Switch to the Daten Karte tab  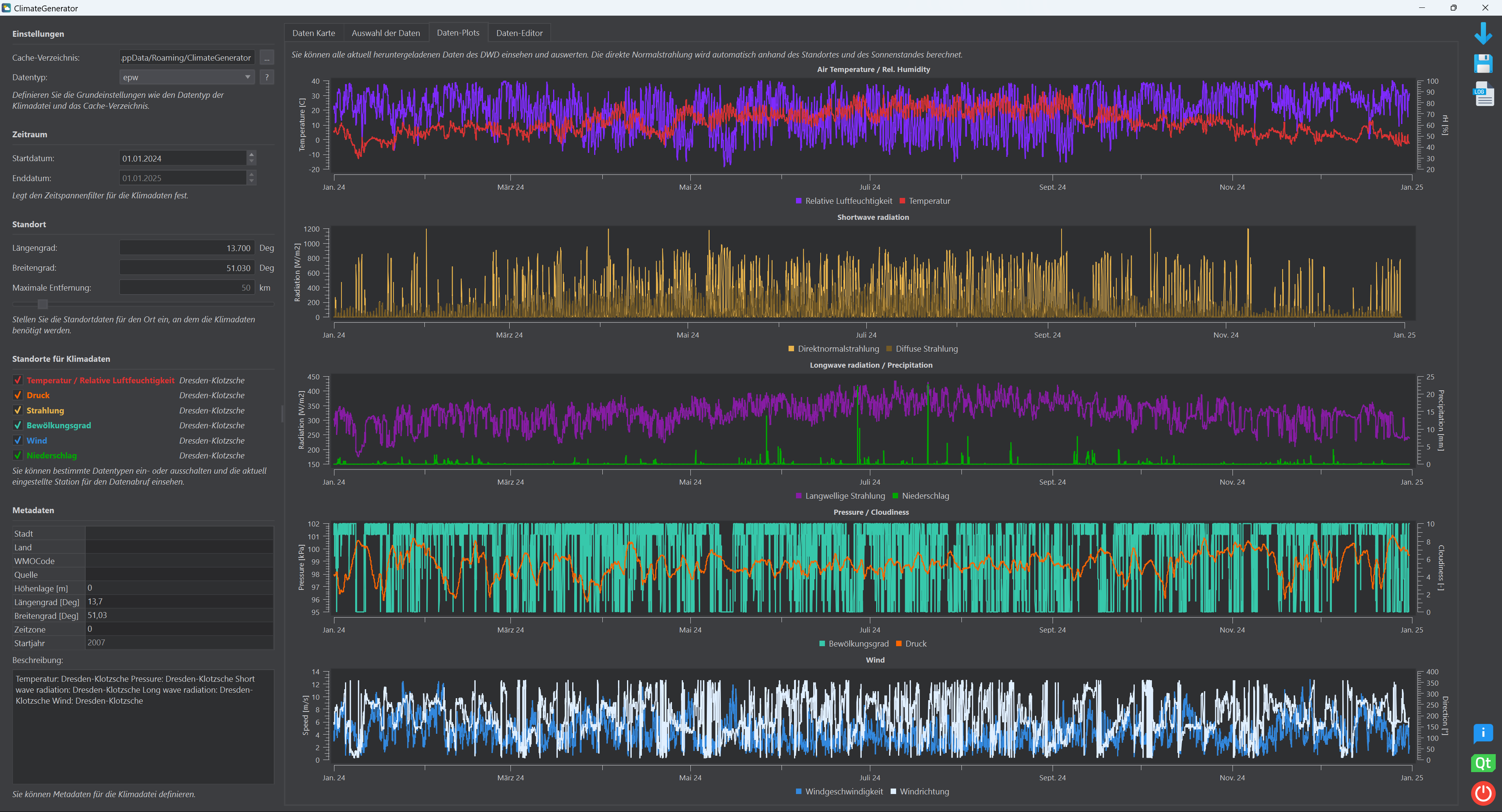314,33
